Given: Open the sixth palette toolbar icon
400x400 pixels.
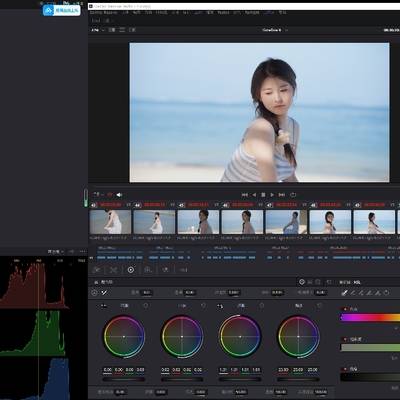Looking at the screenshot, I should [183, 270].
